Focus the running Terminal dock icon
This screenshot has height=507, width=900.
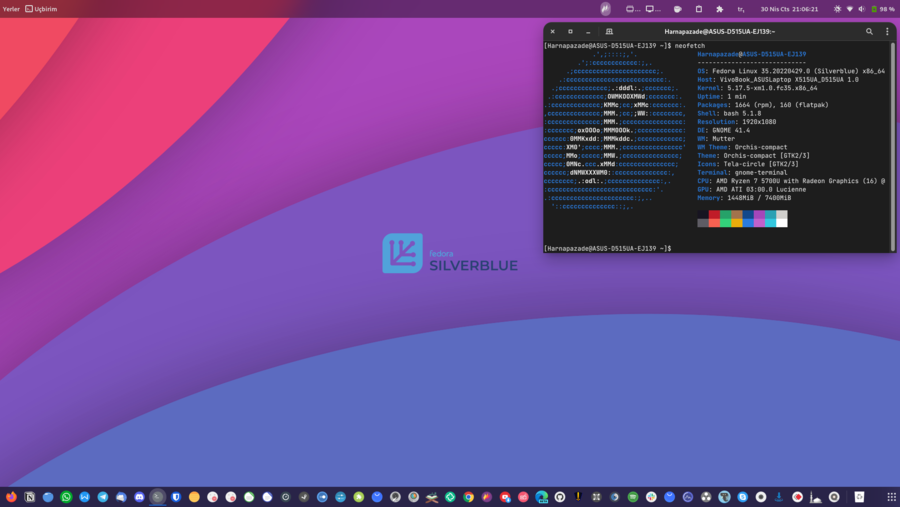click(x=157, y=497)
